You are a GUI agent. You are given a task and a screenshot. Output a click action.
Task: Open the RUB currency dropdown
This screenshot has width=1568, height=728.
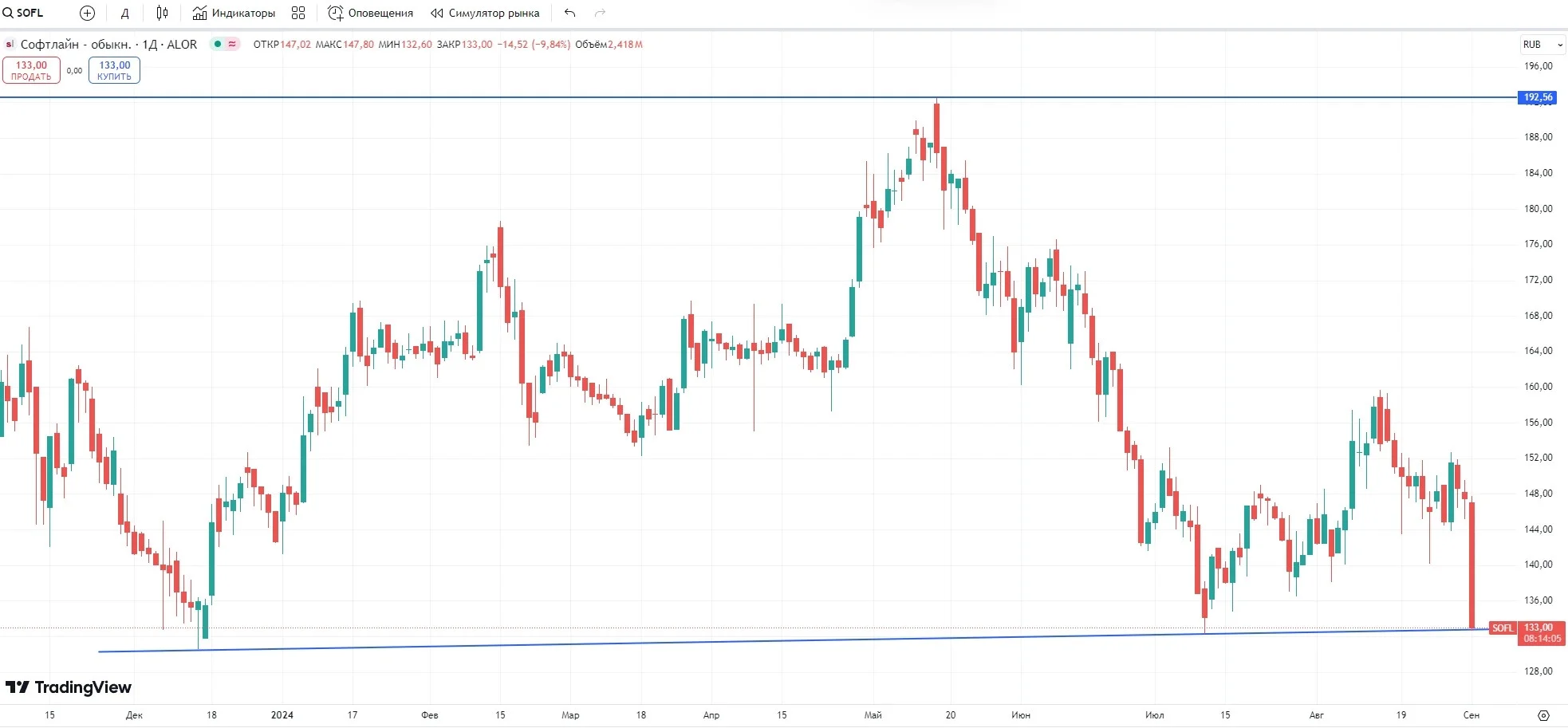(1542, 45)
